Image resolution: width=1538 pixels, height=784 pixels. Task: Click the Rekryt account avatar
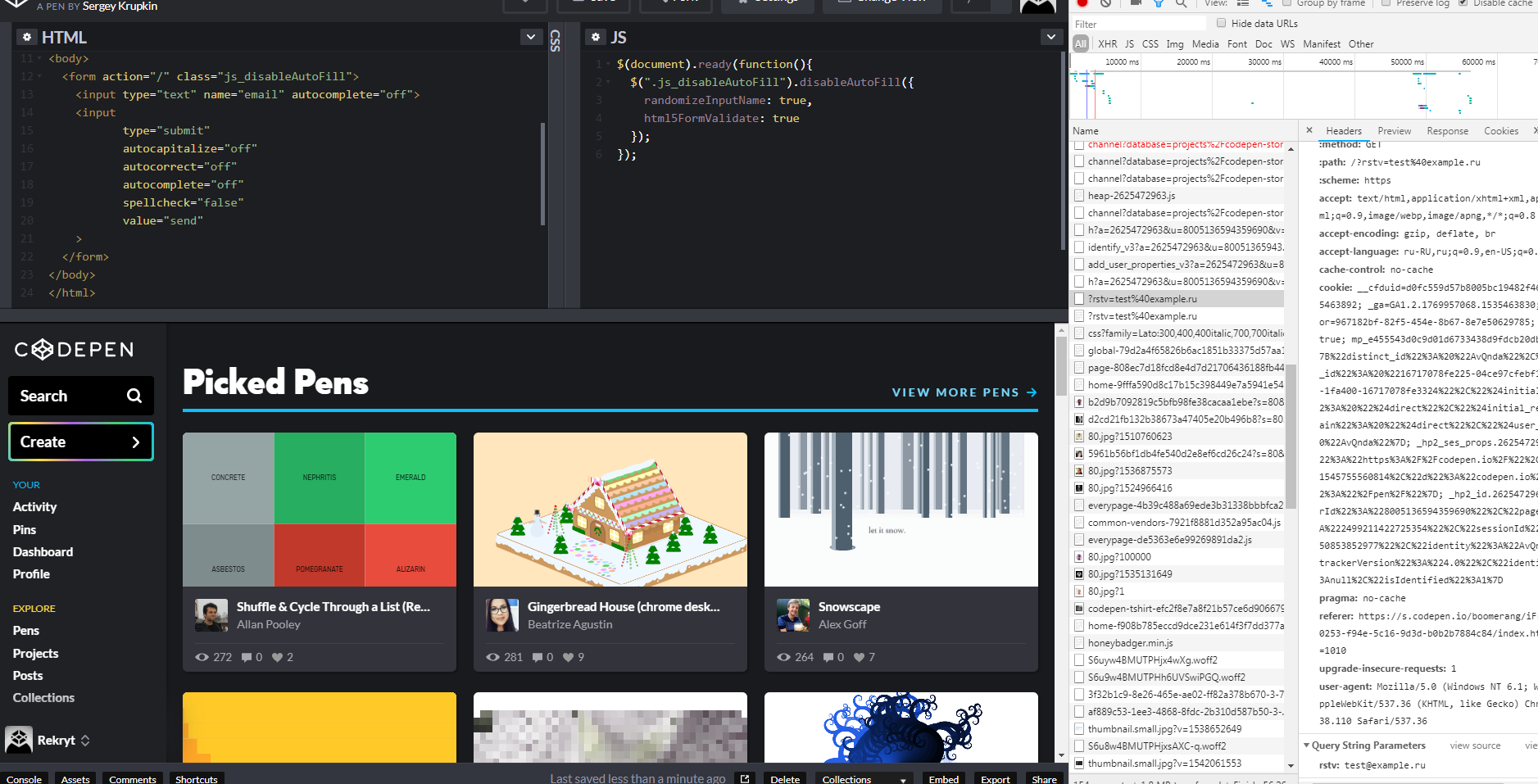coord(19,740)
